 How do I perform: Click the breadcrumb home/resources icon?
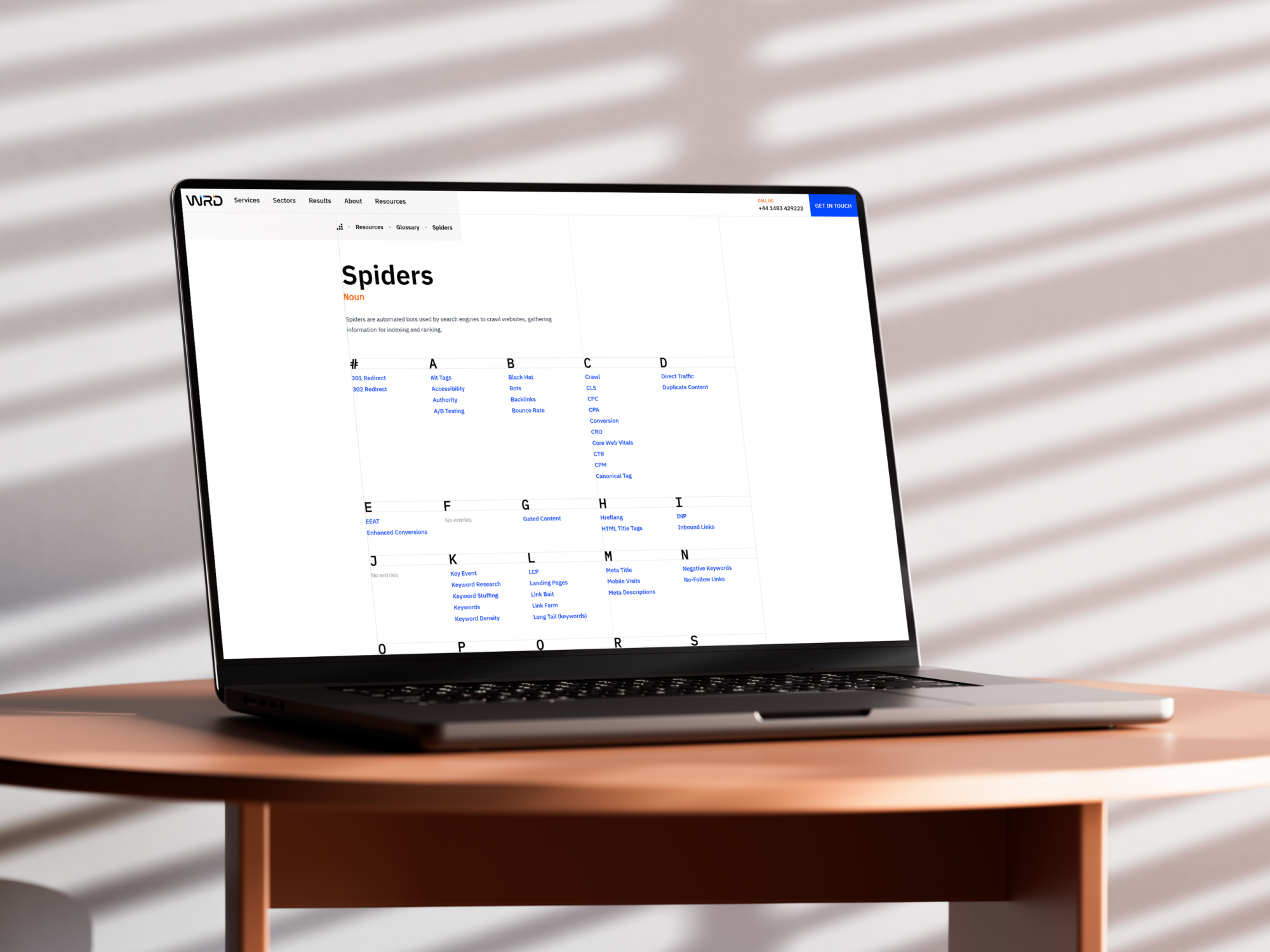point(341,227)
